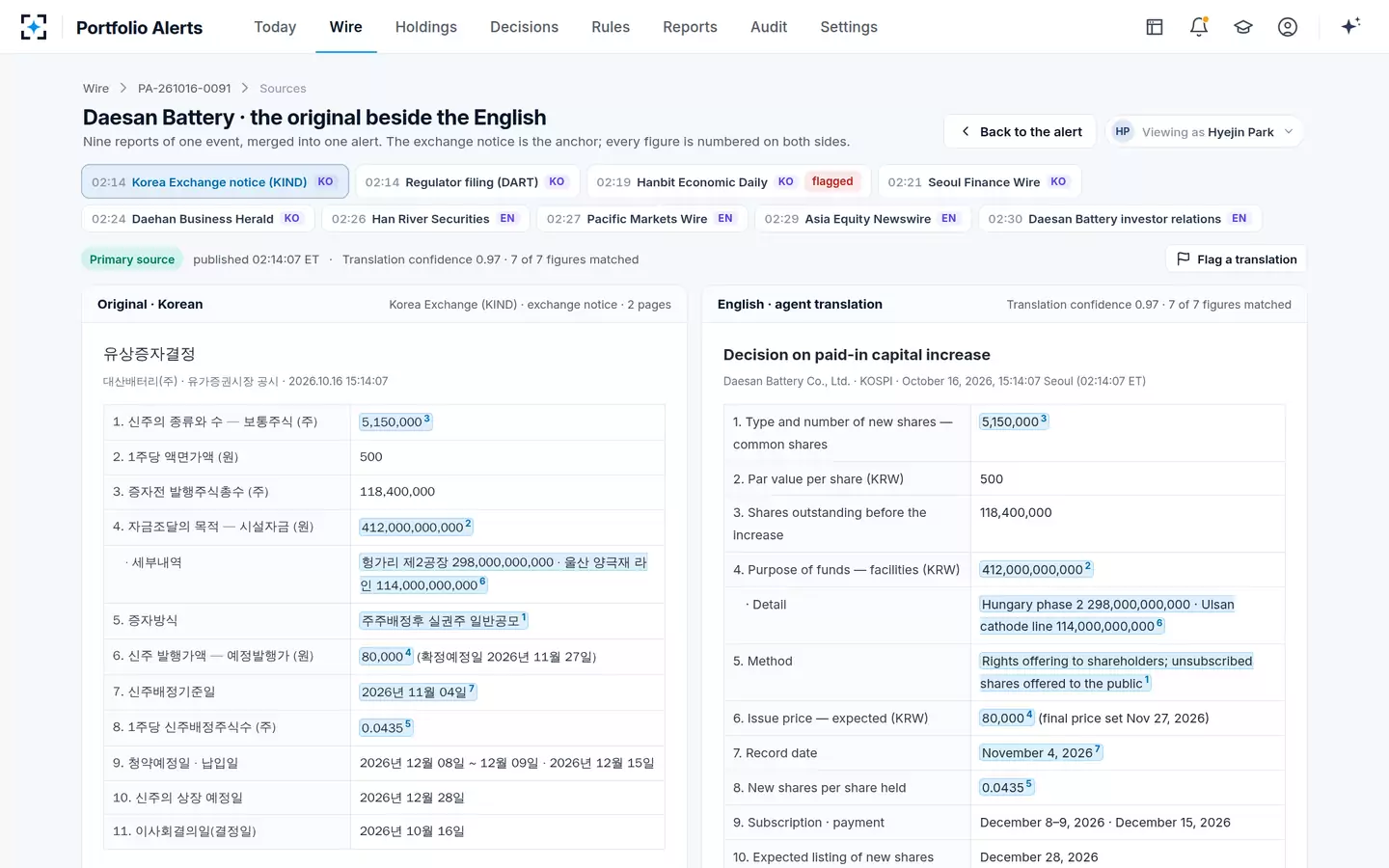Select the Seoul Finance Wire source
The height and width of the screenshot is (868, 1389).
pos(980,181)
